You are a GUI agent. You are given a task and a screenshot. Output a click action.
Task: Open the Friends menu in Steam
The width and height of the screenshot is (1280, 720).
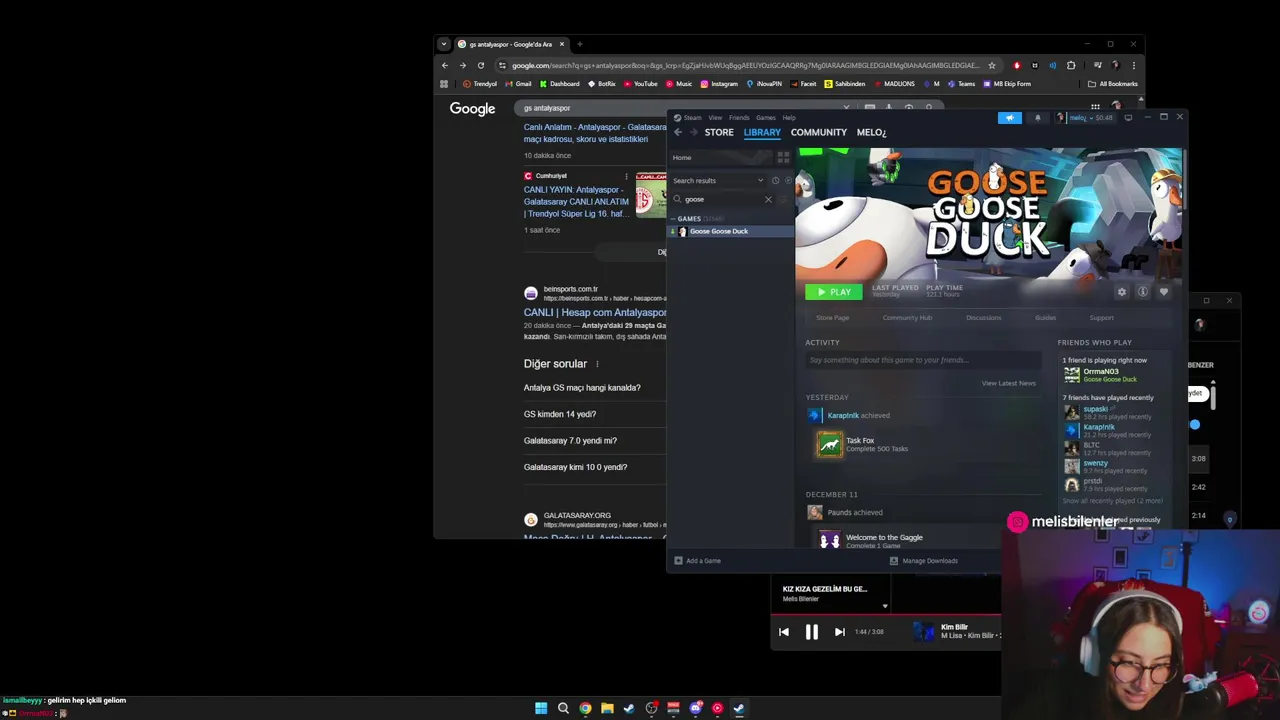point(739,118)
